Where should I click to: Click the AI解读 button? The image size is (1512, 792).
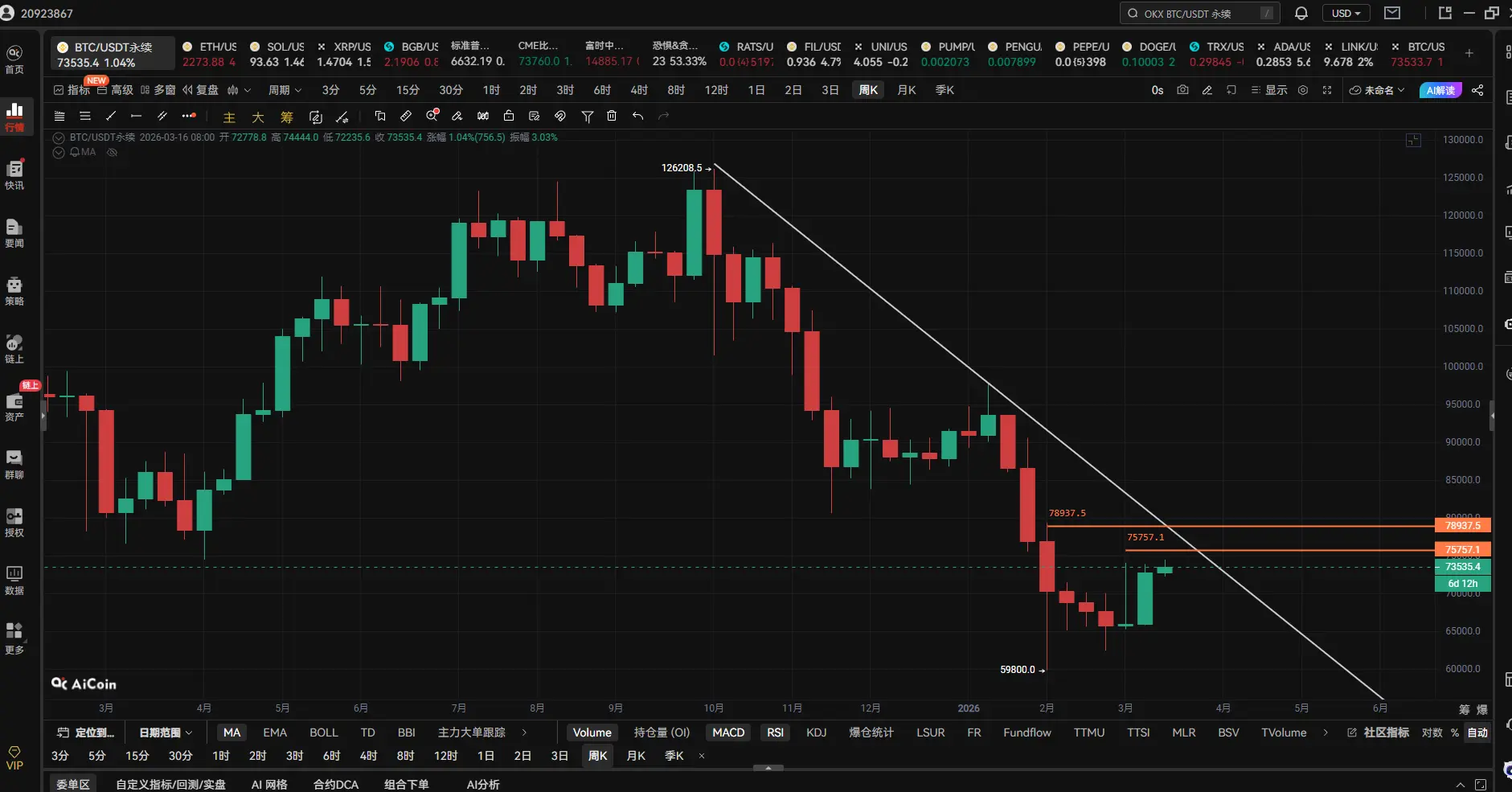1440,90
